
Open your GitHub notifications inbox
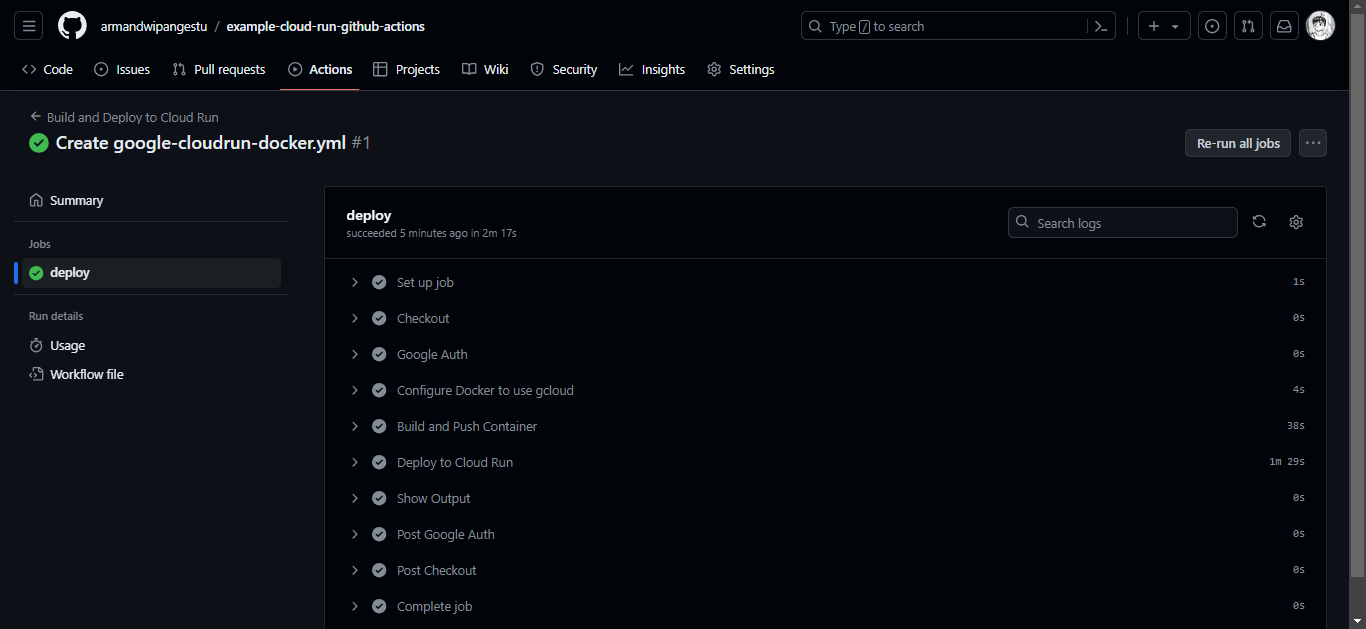(1284, 25)
